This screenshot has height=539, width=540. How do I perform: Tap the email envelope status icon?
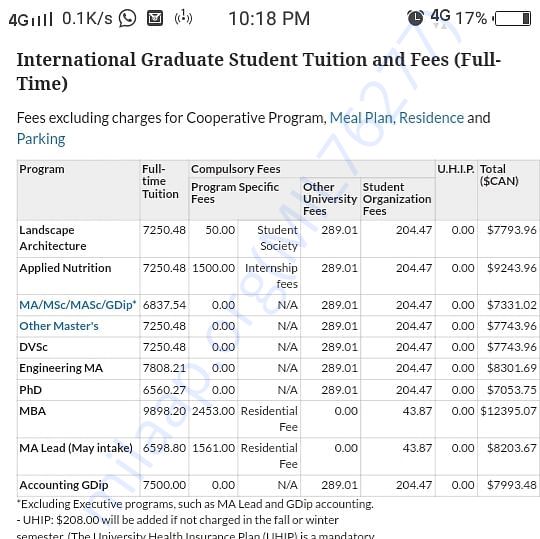[x=155, y=18]
